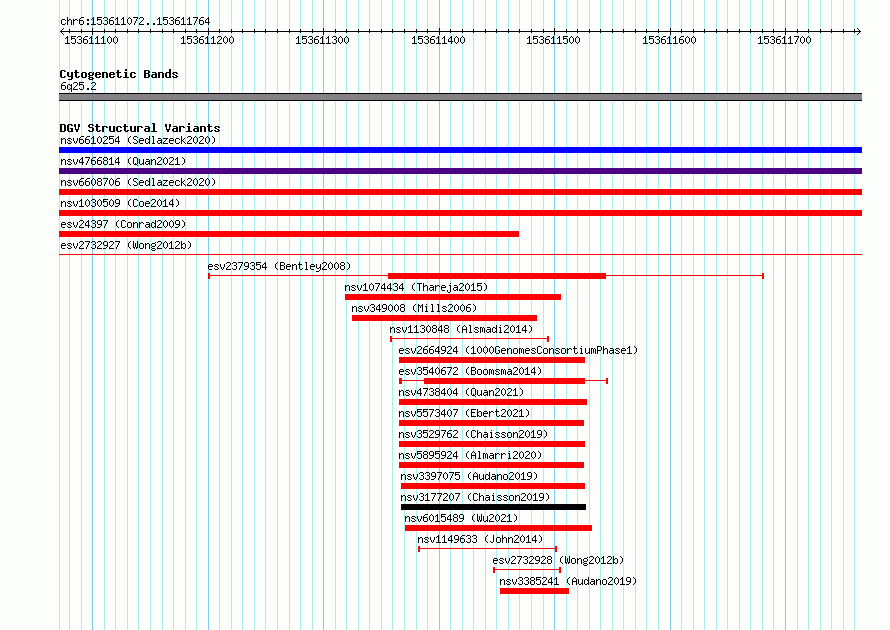Open the esv2732927 (Wong2012b) label
This screenshot has width=890, height=630.
click(x=126, y=245)
